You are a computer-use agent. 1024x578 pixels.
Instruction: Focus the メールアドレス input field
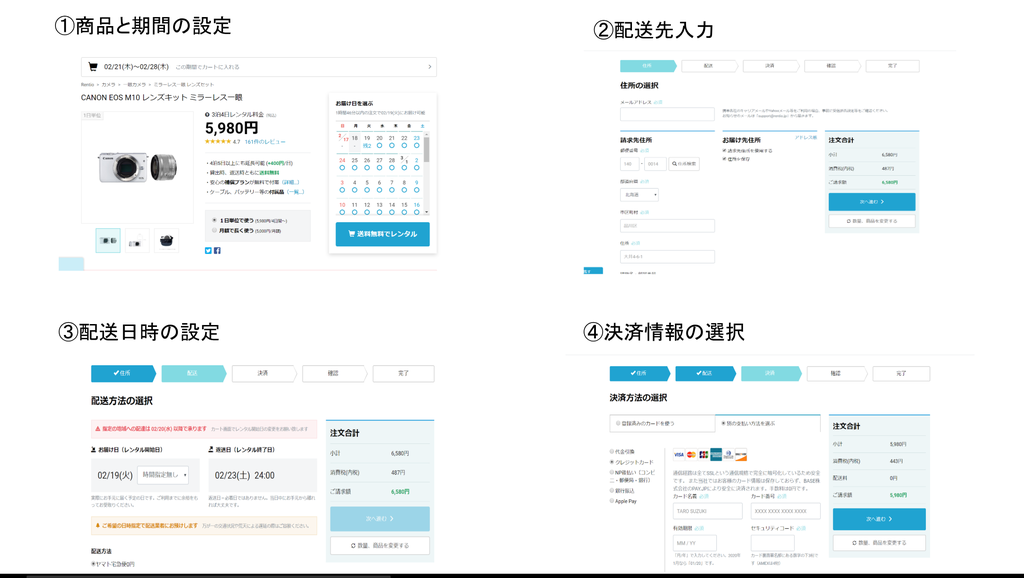(x=667, y=114)
